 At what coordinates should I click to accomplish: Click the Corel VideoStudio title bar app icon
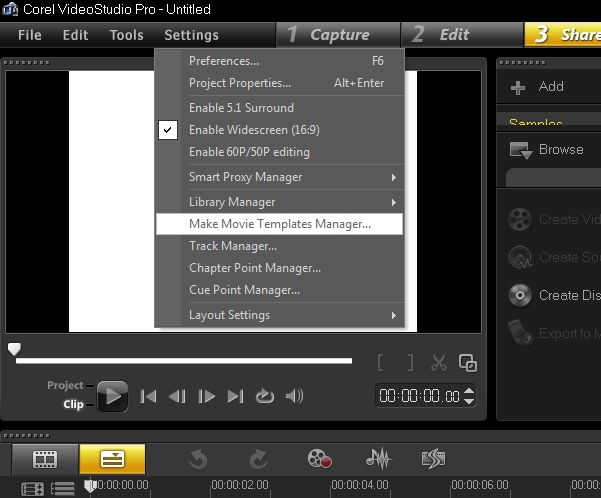pos(10,8)
